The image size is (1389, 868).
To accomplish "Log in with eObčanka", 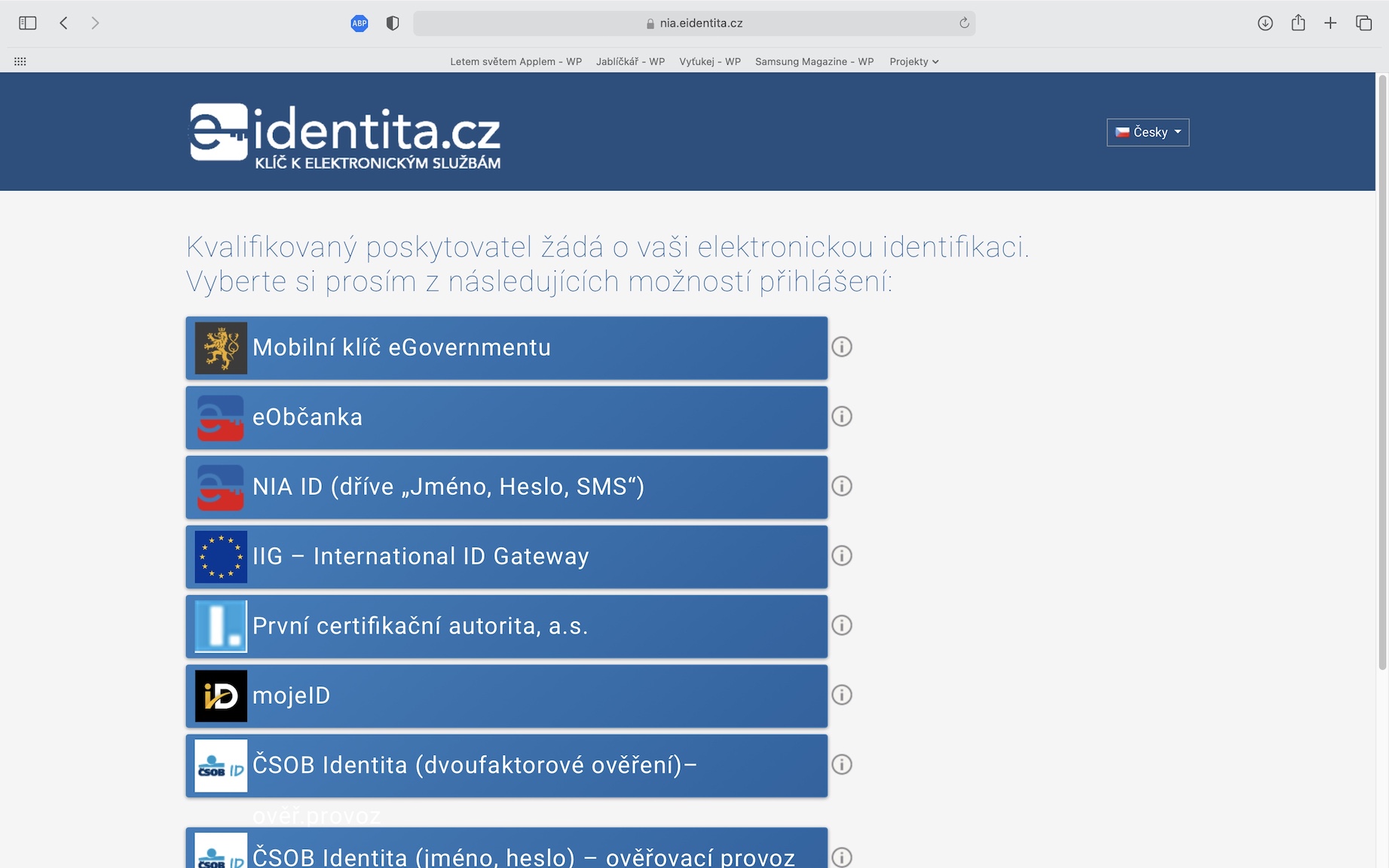I will (506, 417).
